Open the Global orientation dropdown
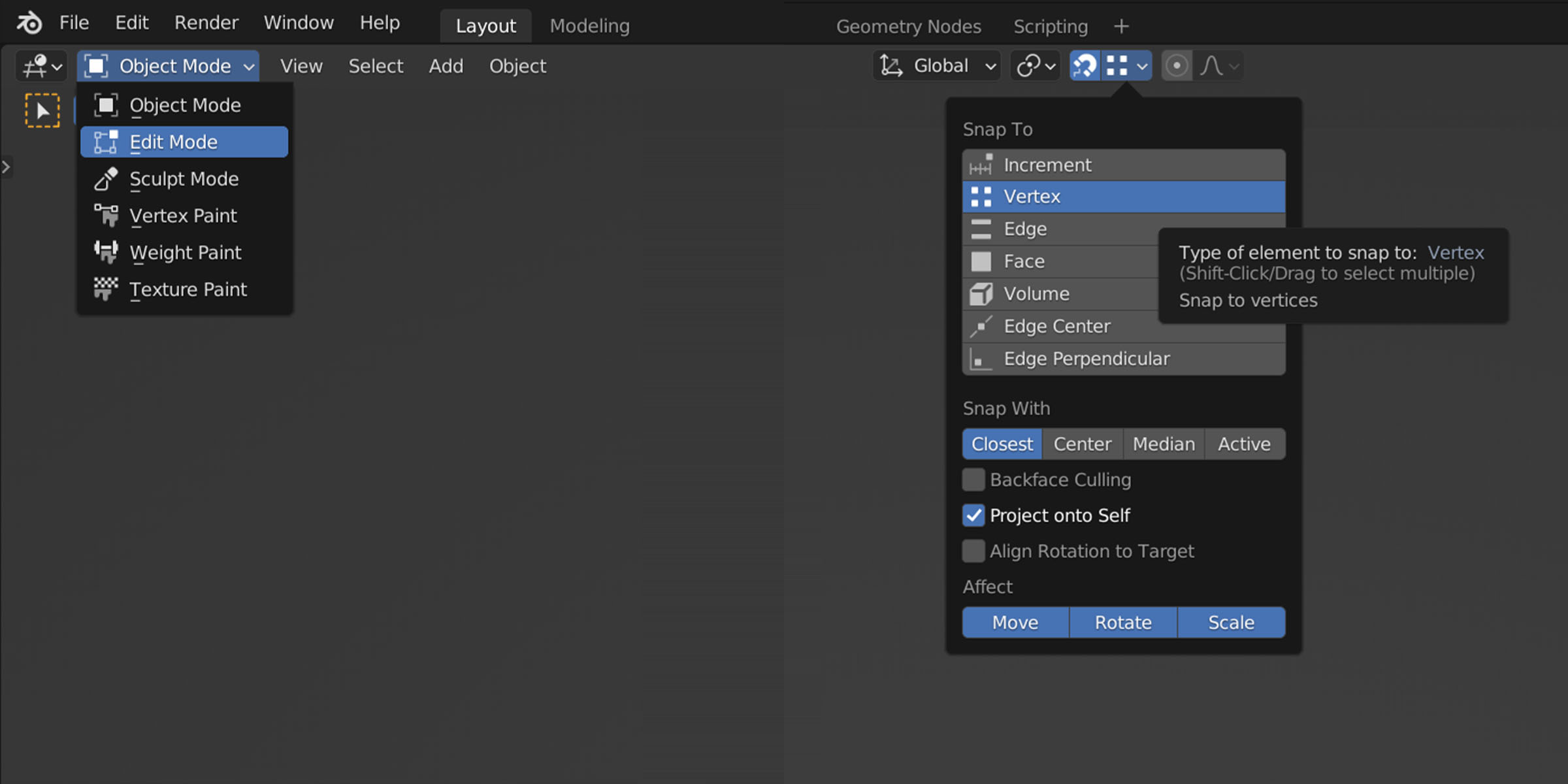The width and height of the screenshot is (1568, 784). [938, 66]
